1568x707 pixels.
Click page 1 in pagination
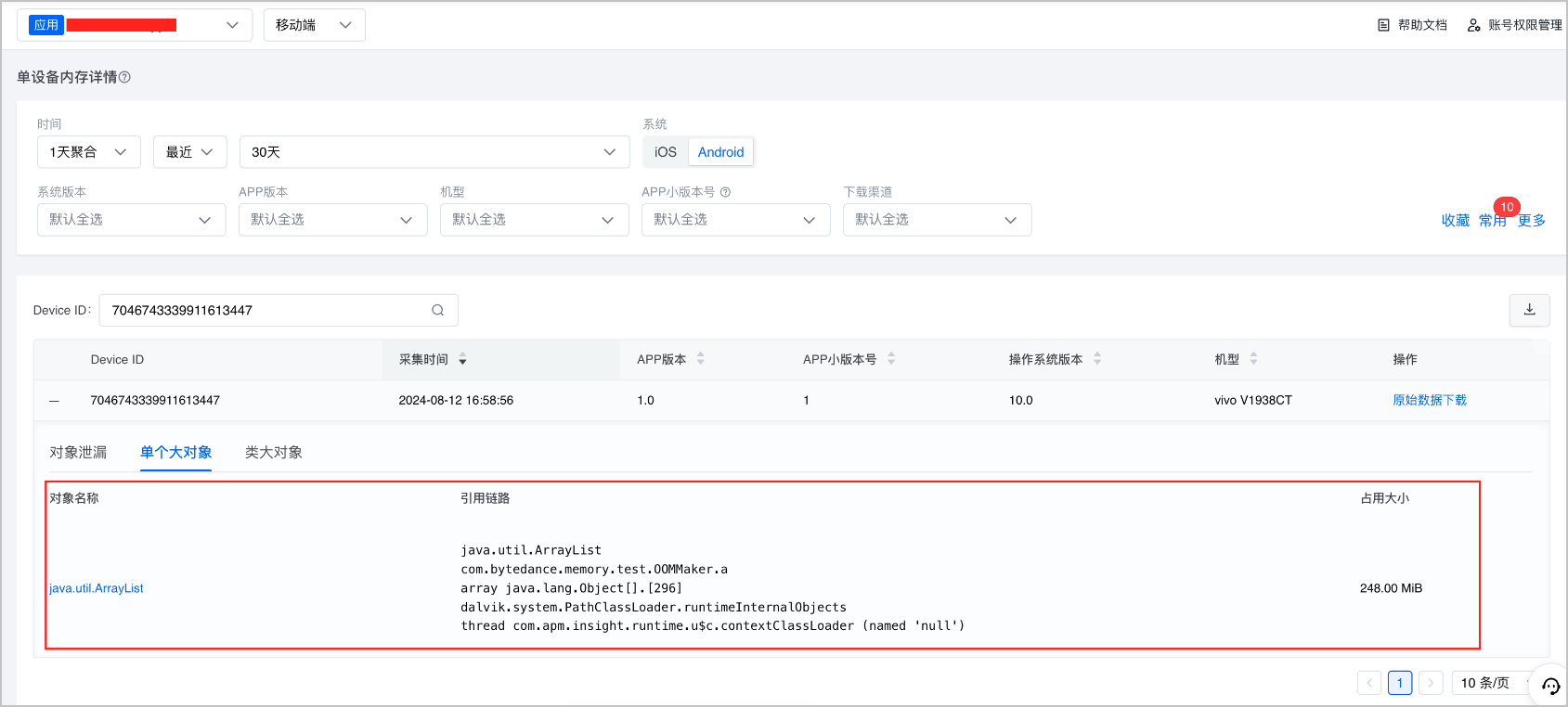(x=1400, y=683)
